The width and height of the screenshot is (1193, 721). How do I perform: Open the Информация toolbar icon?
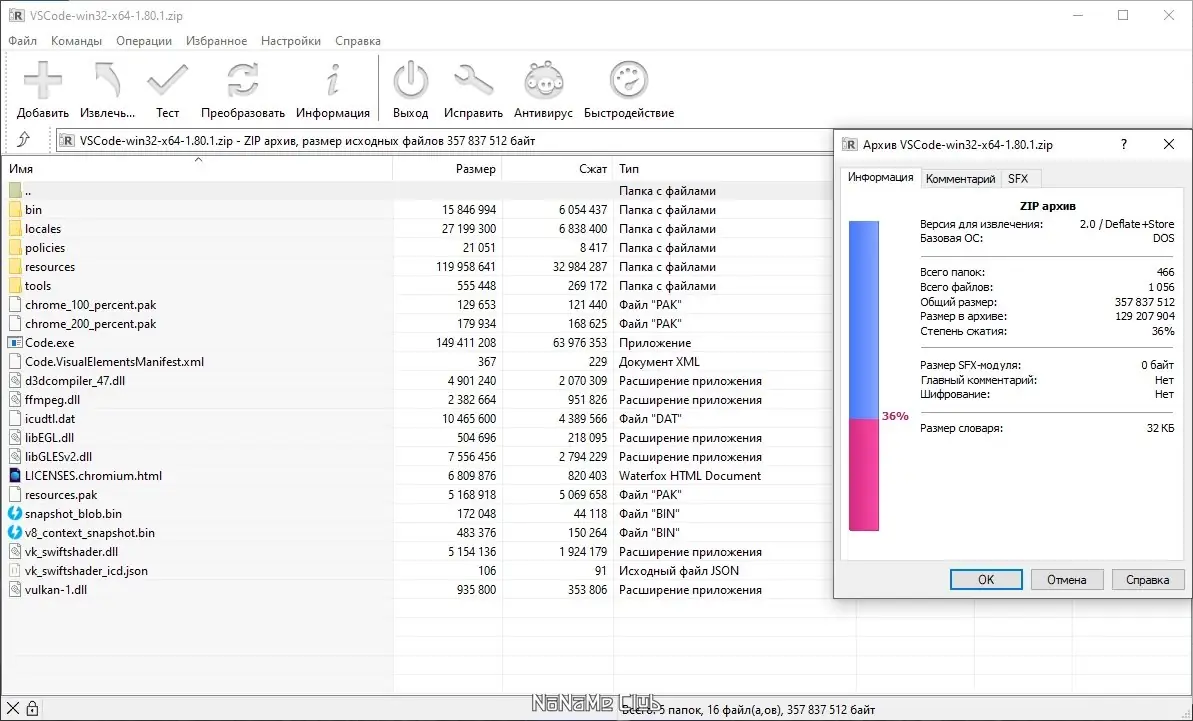click(332, 80)
